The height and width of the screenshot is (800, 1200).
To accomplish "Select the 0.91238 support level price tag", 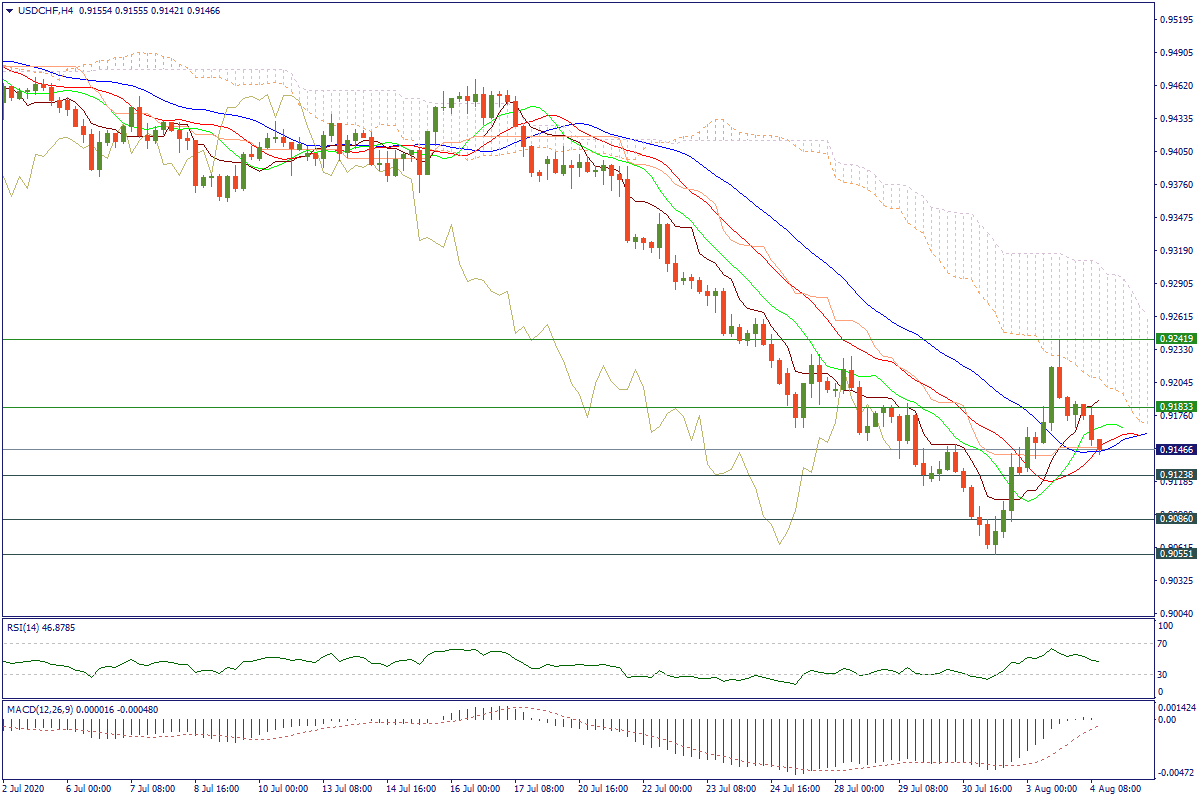I will (x=1174, y=475).
